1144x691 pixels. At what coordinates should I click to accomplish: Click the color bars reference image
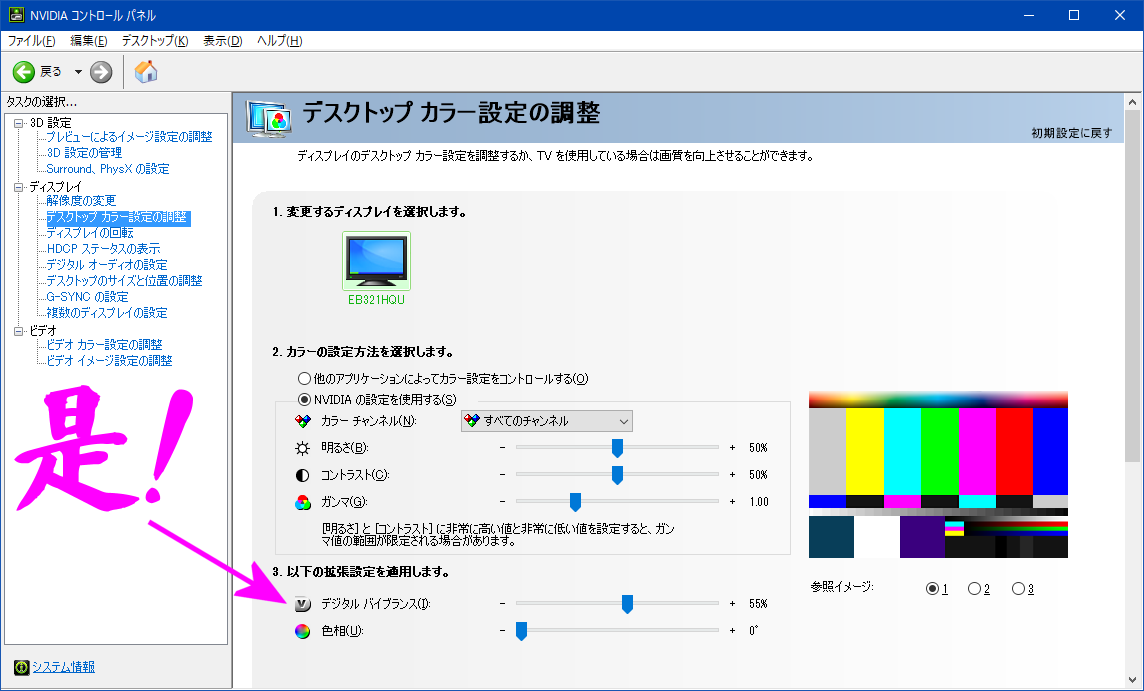pyautogui.click(x=938, y=475)
